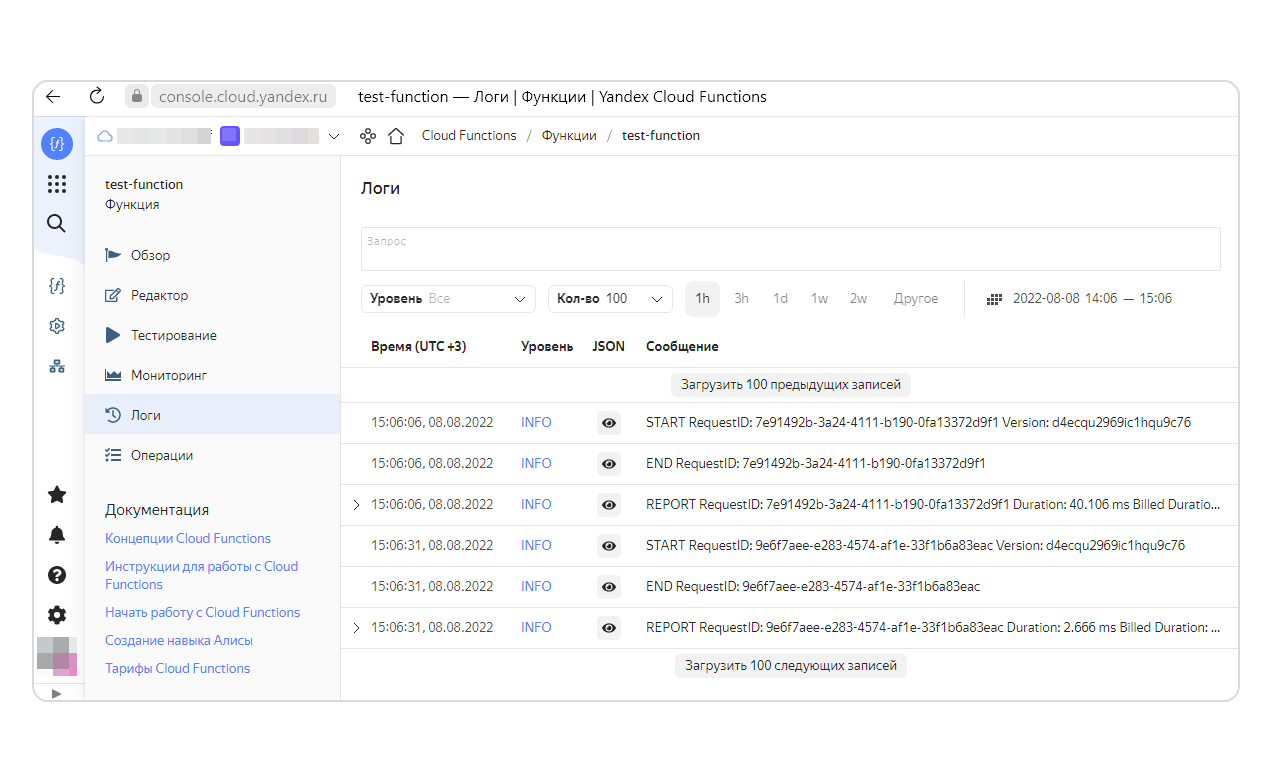Open Начать работу с Cloud Functions link

coord(203,612)
